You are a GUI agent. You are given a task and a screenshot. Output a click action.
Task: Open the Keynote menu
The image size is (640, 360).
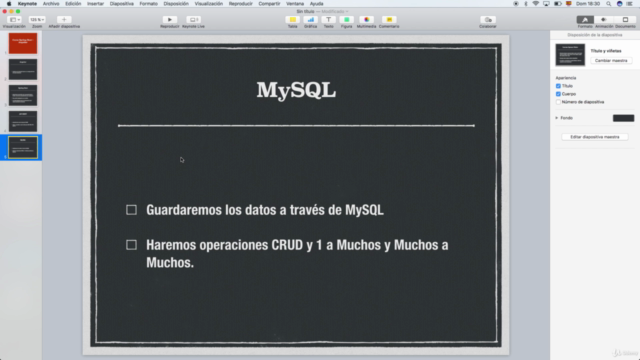pos(27,4)
